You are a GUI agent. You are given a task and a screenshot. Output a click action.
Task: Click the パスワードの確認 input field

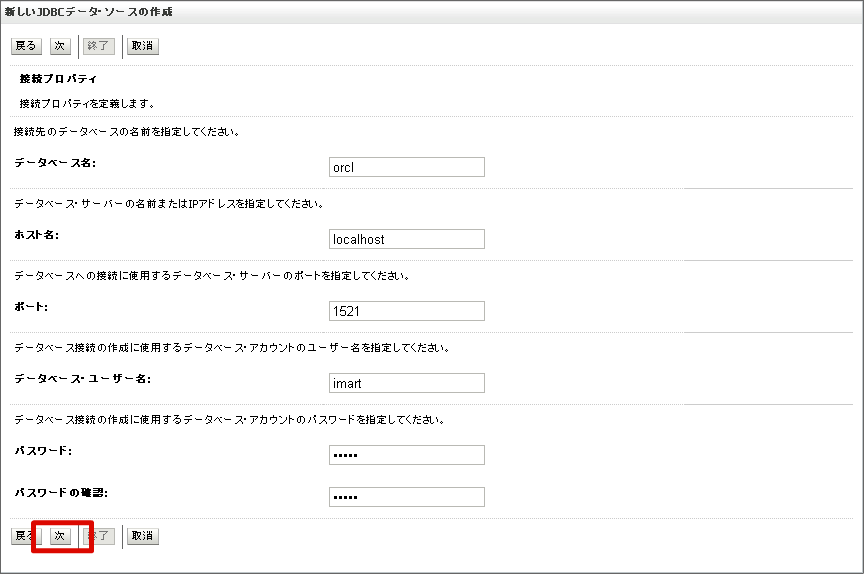pyautogui.click(x=406, y=497)
